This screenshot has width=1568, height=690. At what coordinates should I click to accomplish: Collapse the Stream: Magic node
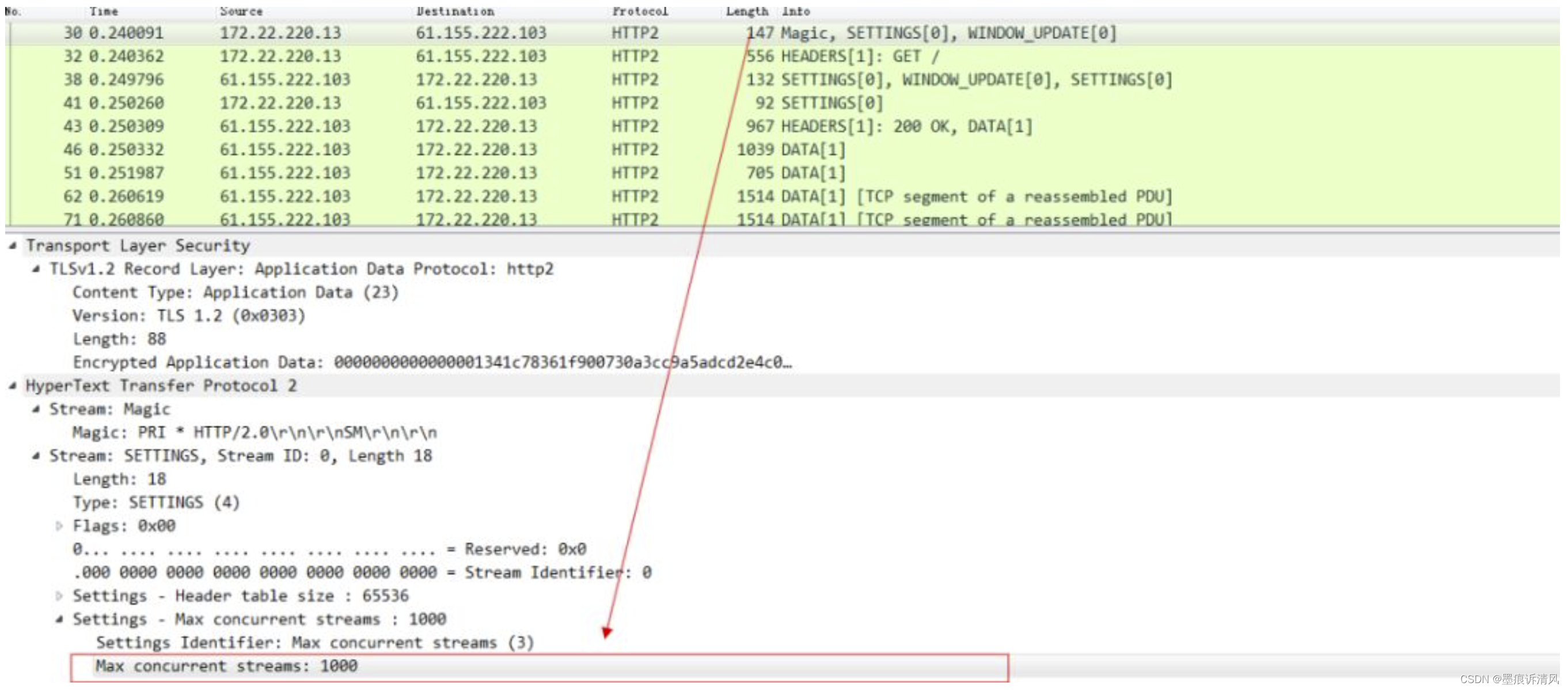pos(36,410)
